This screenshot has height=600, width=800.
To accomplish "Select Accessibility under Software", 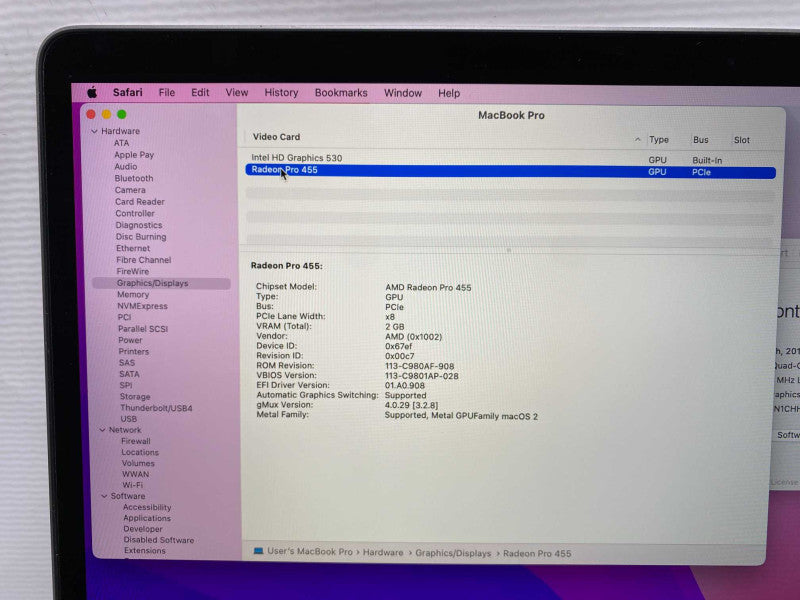I will click(x=147, y=507).
